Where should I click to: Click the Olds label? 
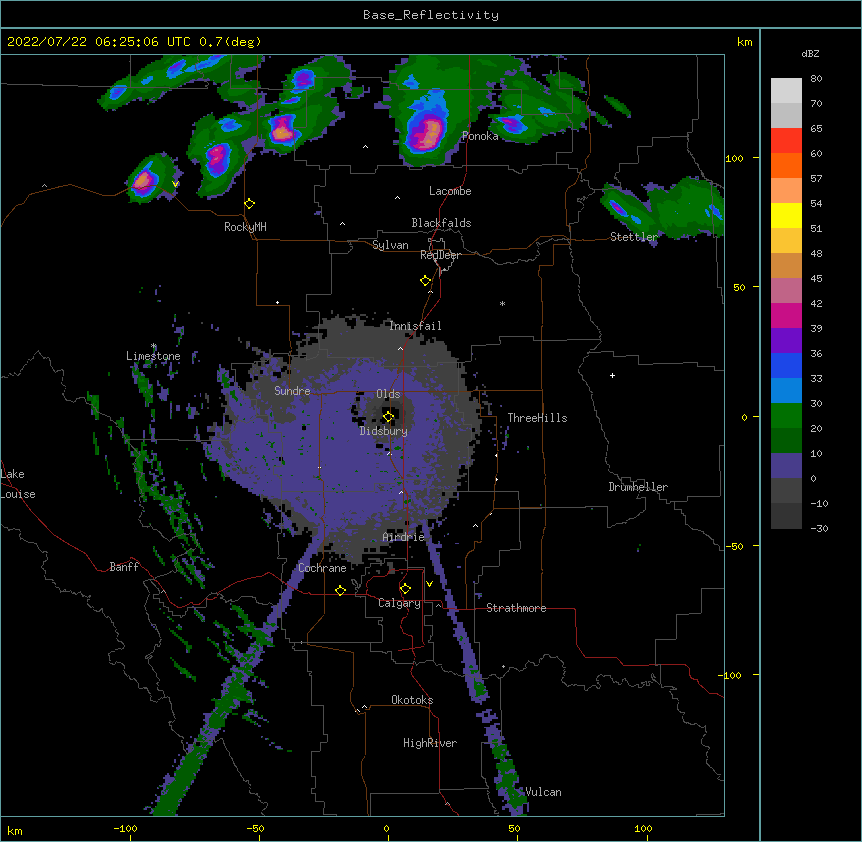(x=388, y=394)
